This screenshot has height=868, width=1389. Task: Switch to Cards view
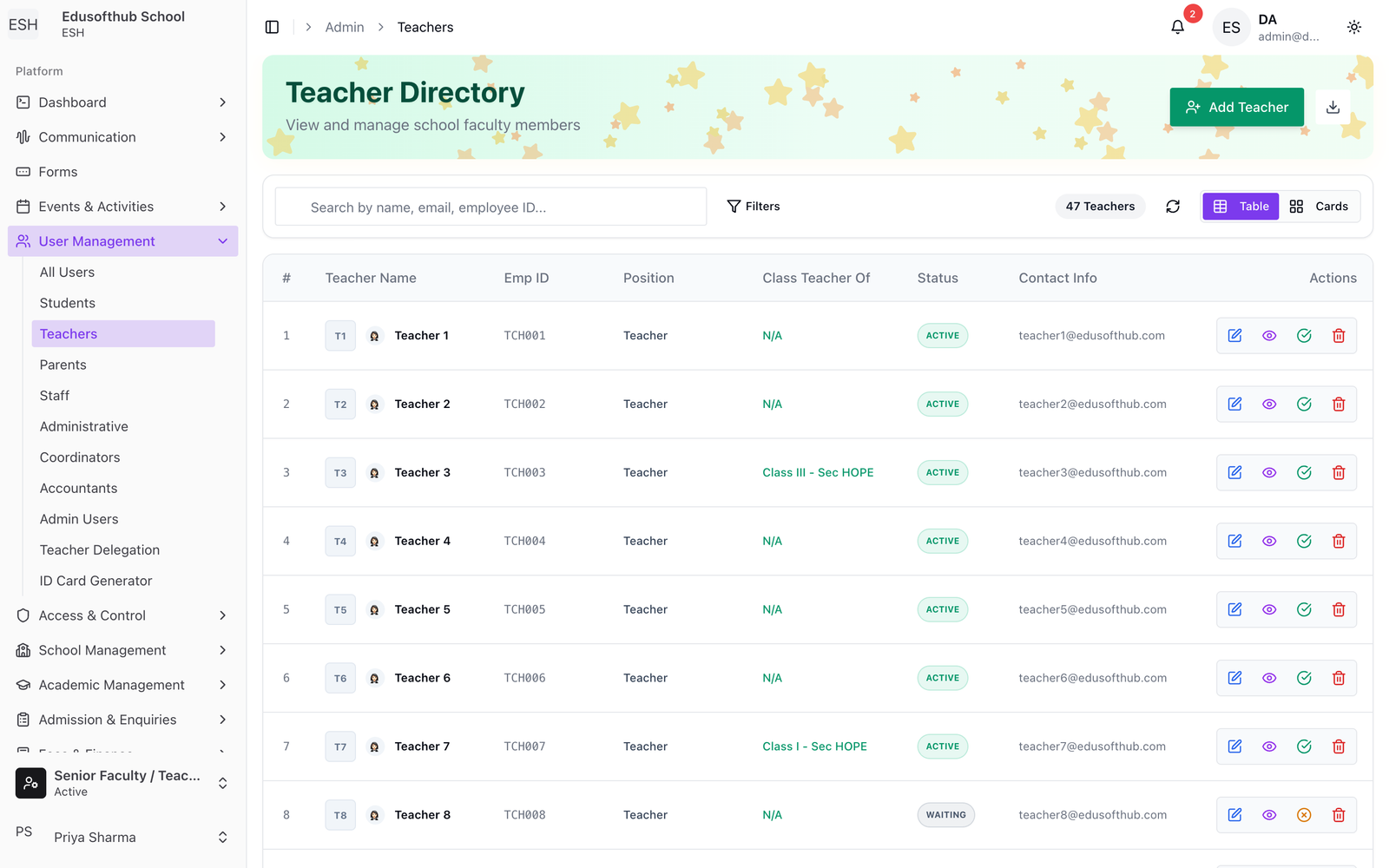tap(1319, 207)
